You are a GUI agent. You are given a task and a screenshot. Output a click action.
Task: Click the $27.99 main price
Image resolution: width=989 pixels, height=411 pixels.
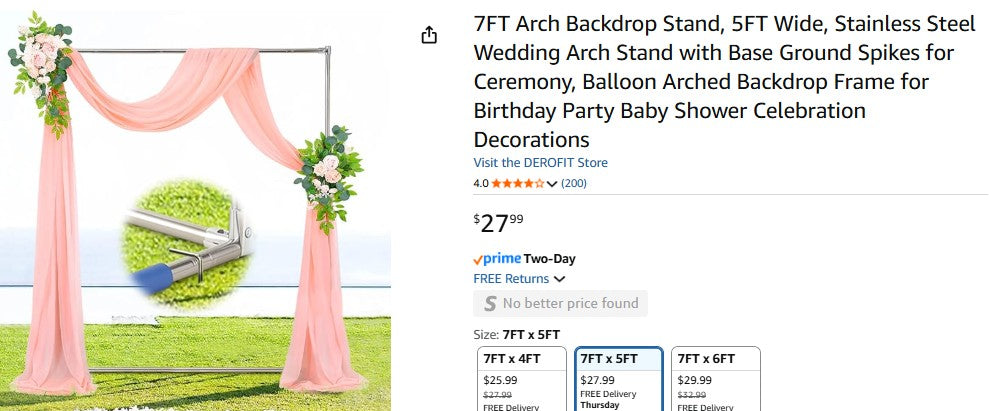coord(498,222)
